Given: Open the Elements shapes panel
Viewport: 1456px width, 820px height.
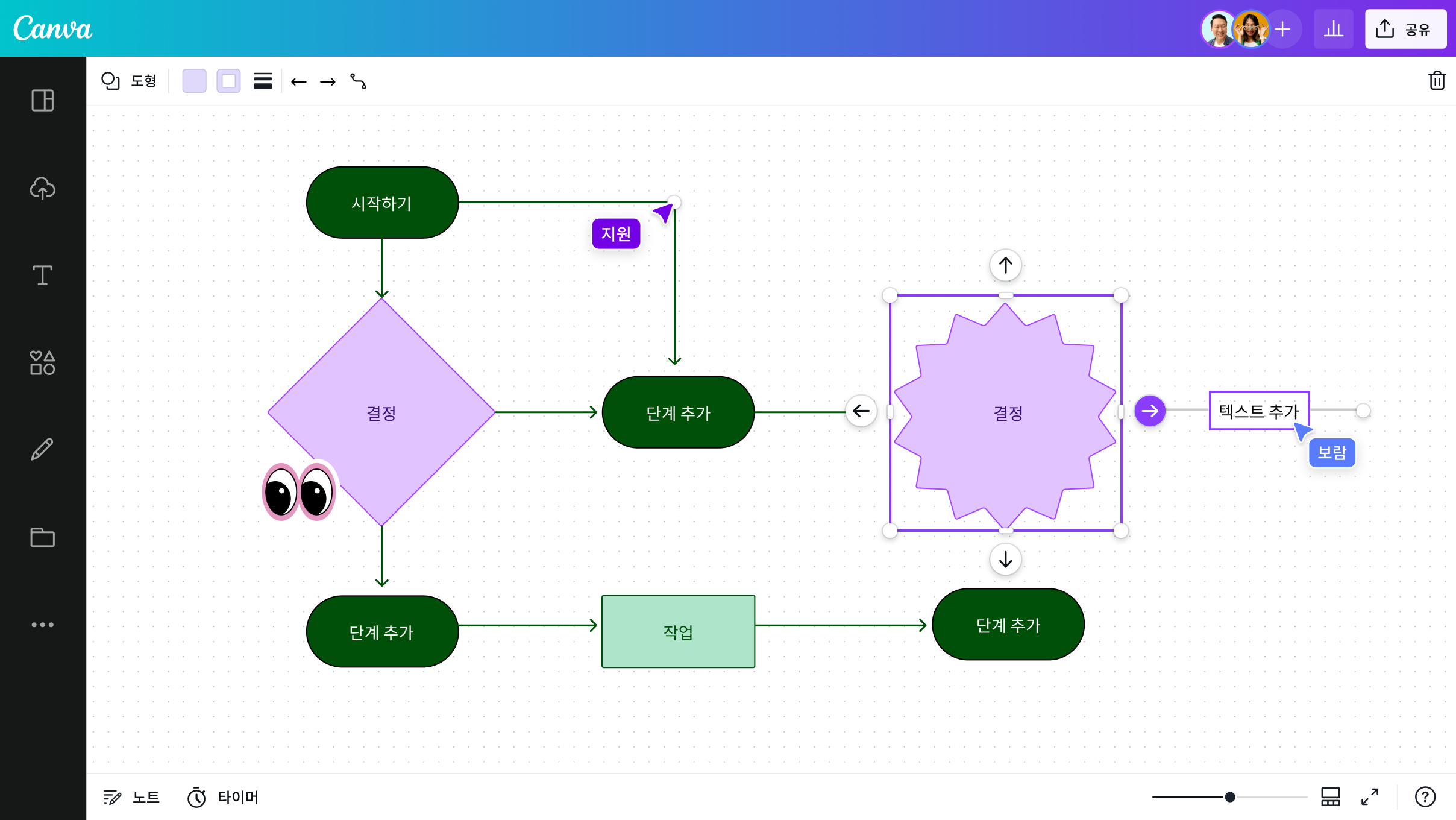Looking at the screenshot, I should pyautogui.click(x=42, y=363).
